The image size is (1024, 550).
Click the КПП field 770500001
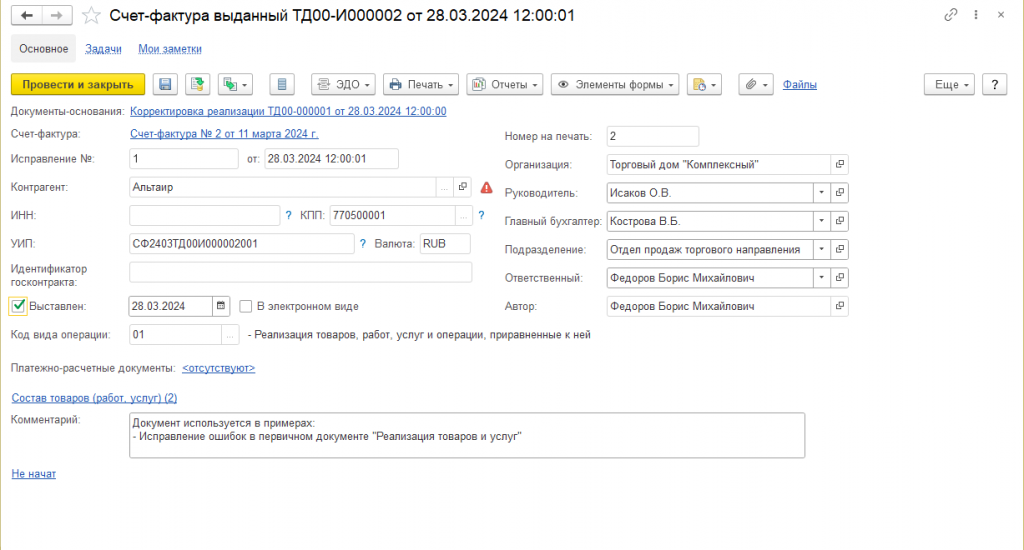coord(392,215)
